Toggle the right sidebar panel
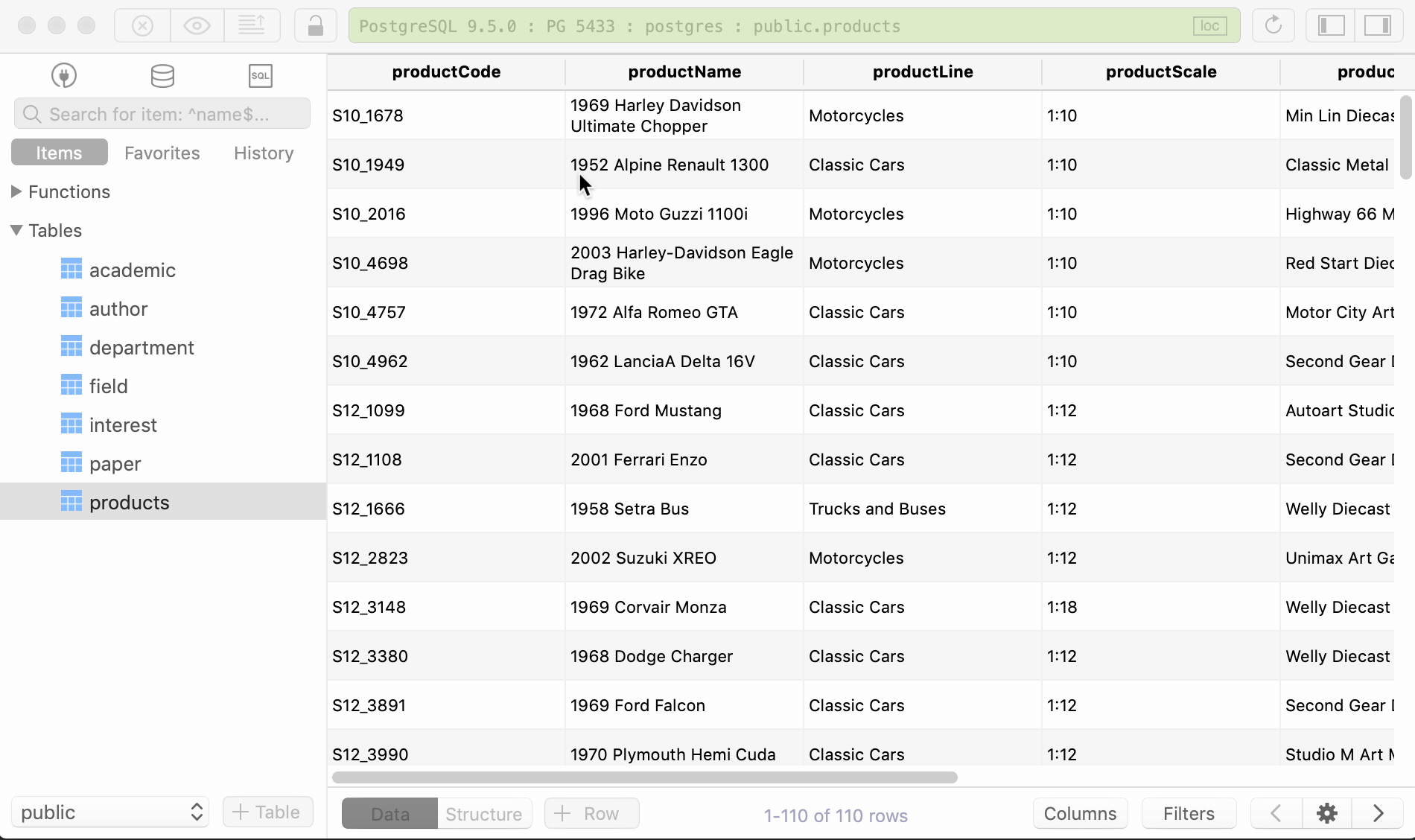The image size is (1415, 840). point(1378,25)
